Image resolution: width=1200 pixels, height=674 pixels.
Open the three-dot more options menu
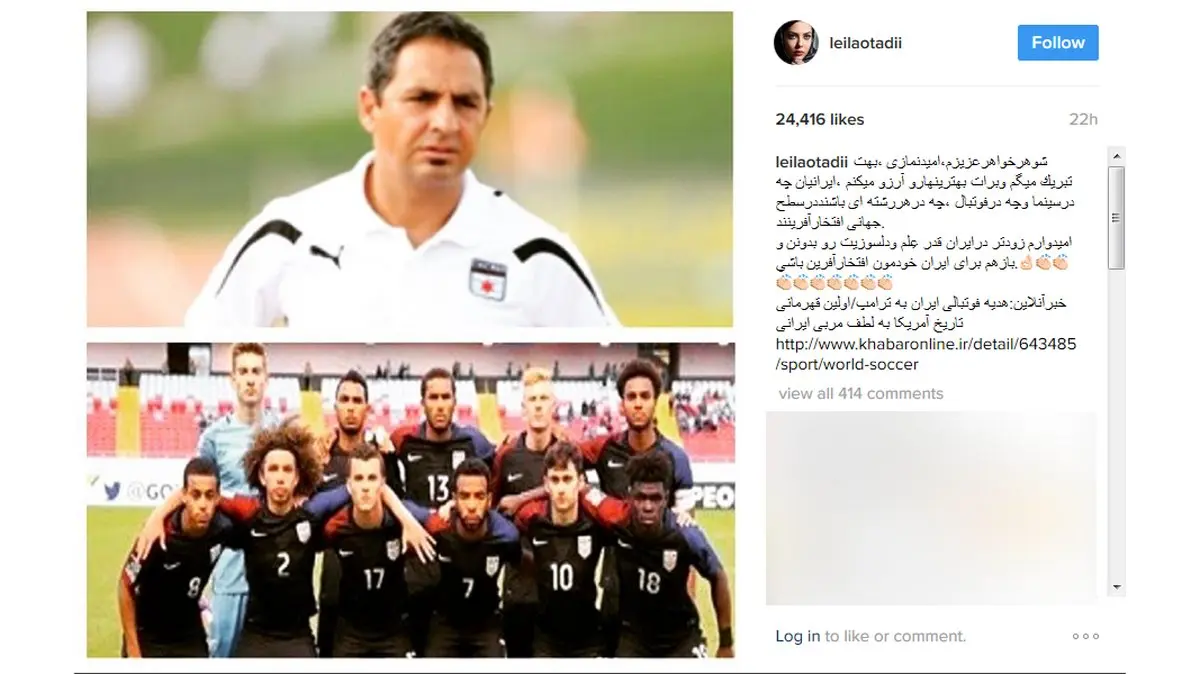tap(1085, 636)
